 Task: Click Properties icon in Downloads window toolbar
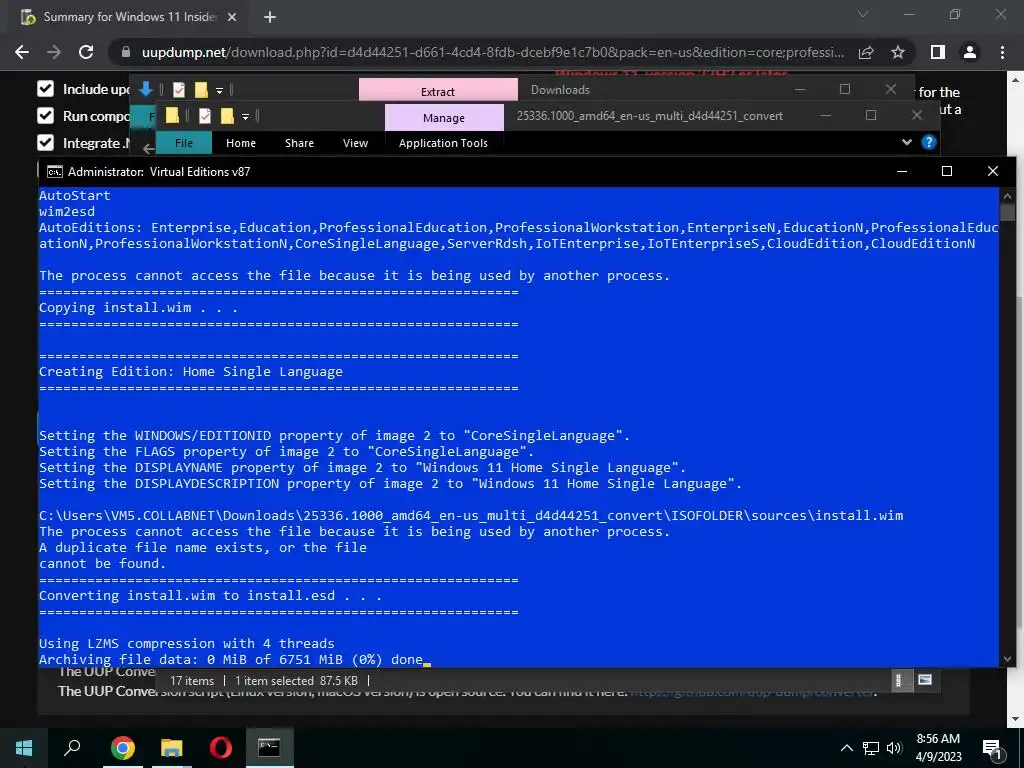178,89
